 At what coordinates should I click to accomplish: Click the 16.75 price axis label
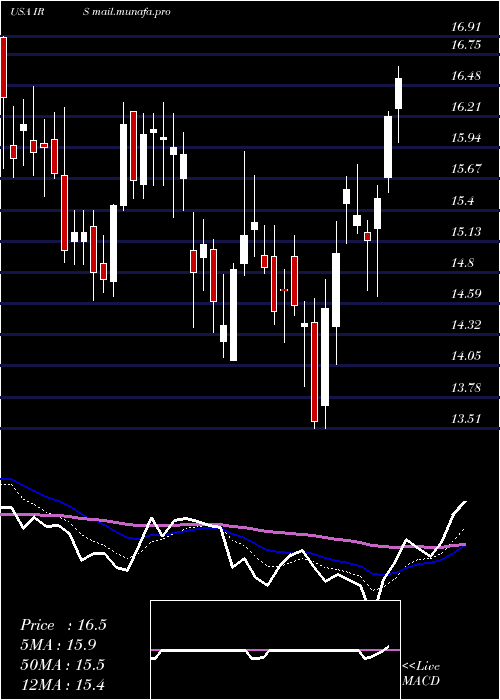coord(466,45)
